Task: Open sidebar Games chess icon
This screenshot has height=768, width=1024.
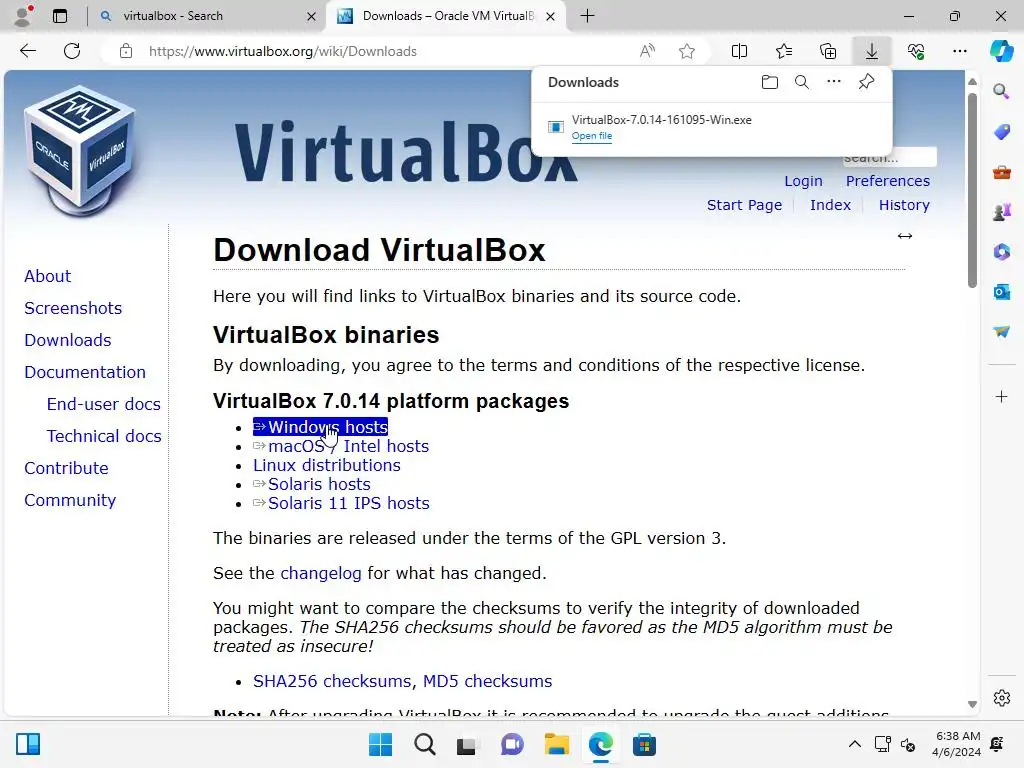Action: tap(1002, 212)
